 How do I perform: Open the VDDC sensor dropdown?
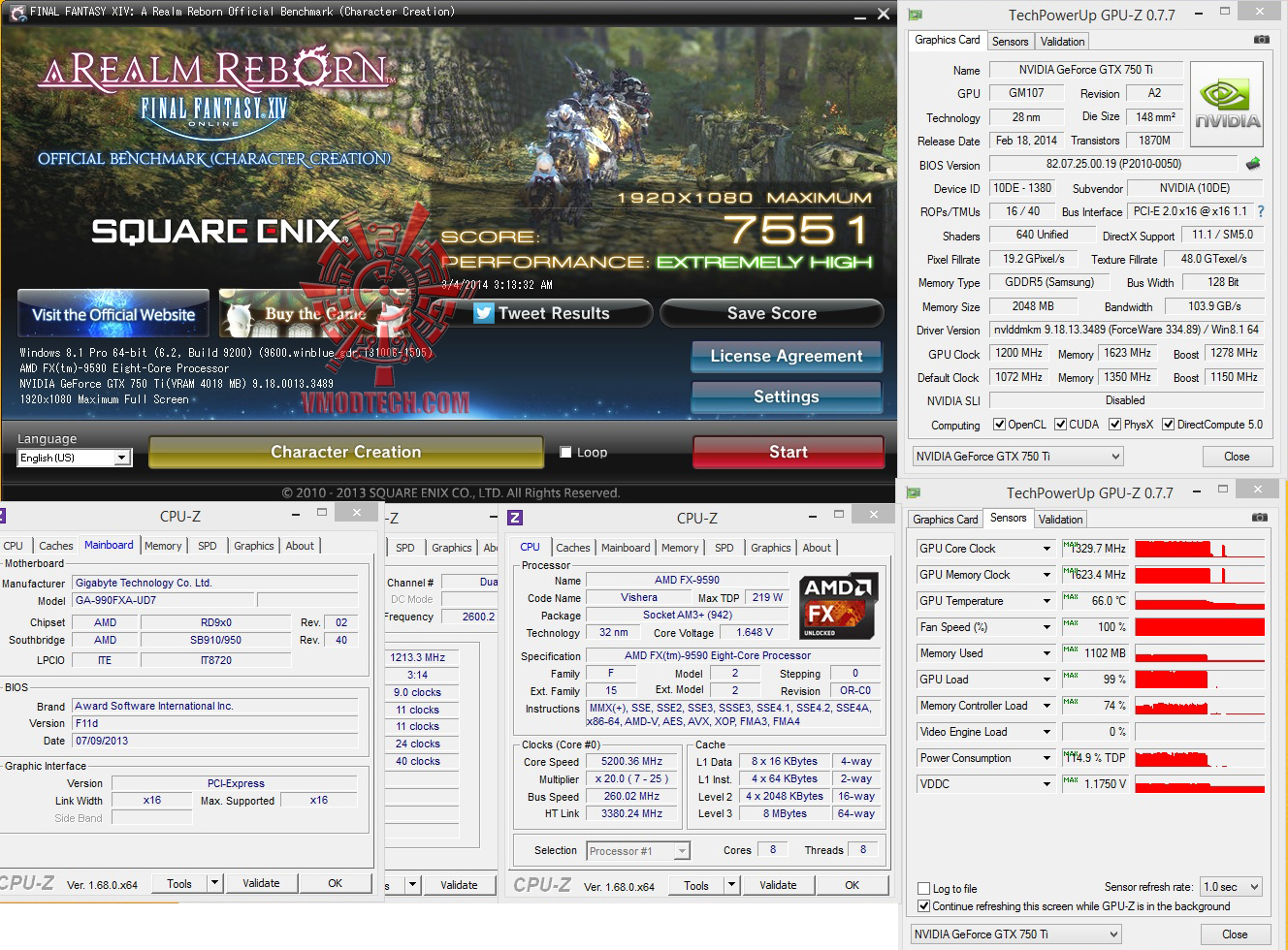[1046, 784]
